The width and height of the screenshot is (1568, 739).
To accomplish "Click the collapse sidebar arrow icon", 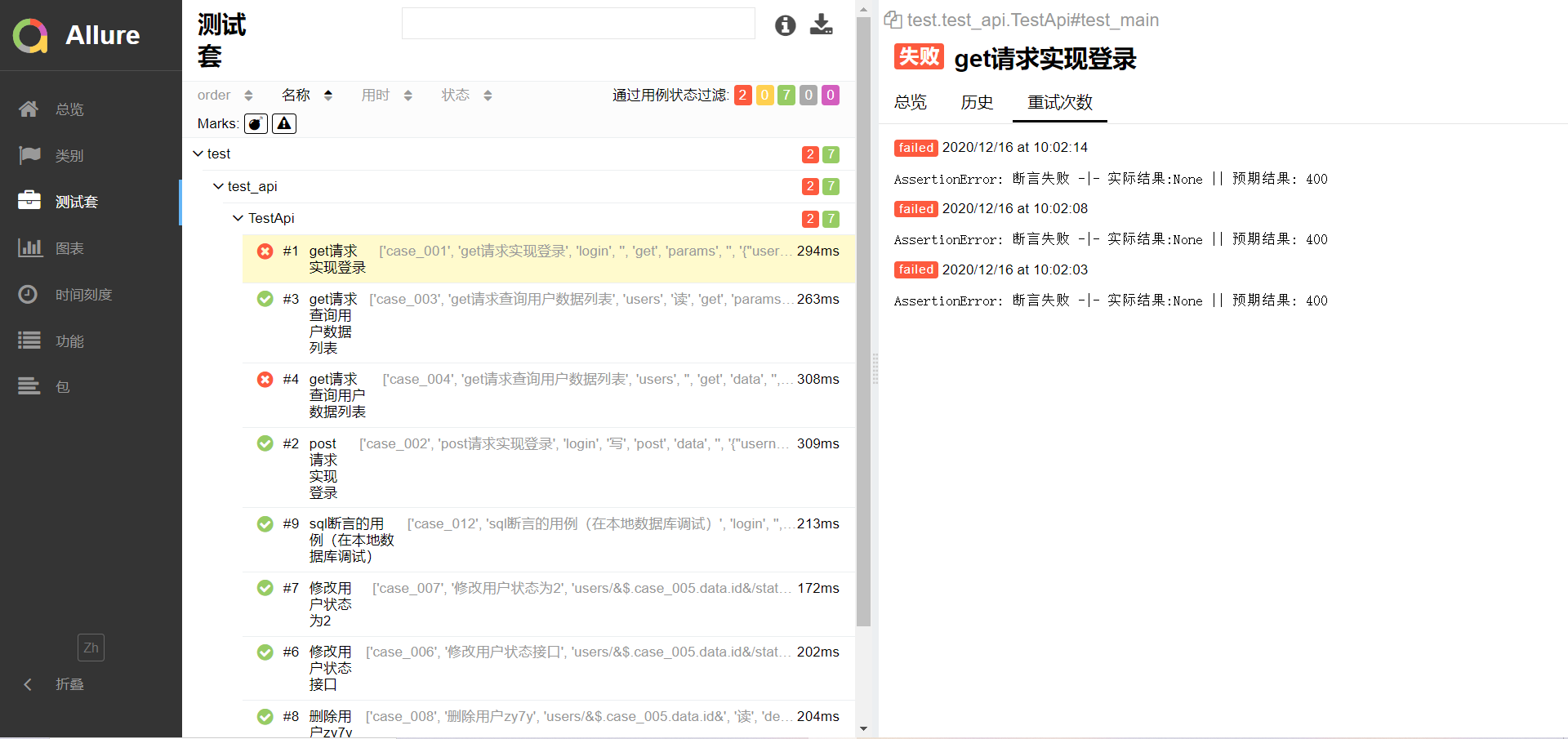I will pos(28,684).
